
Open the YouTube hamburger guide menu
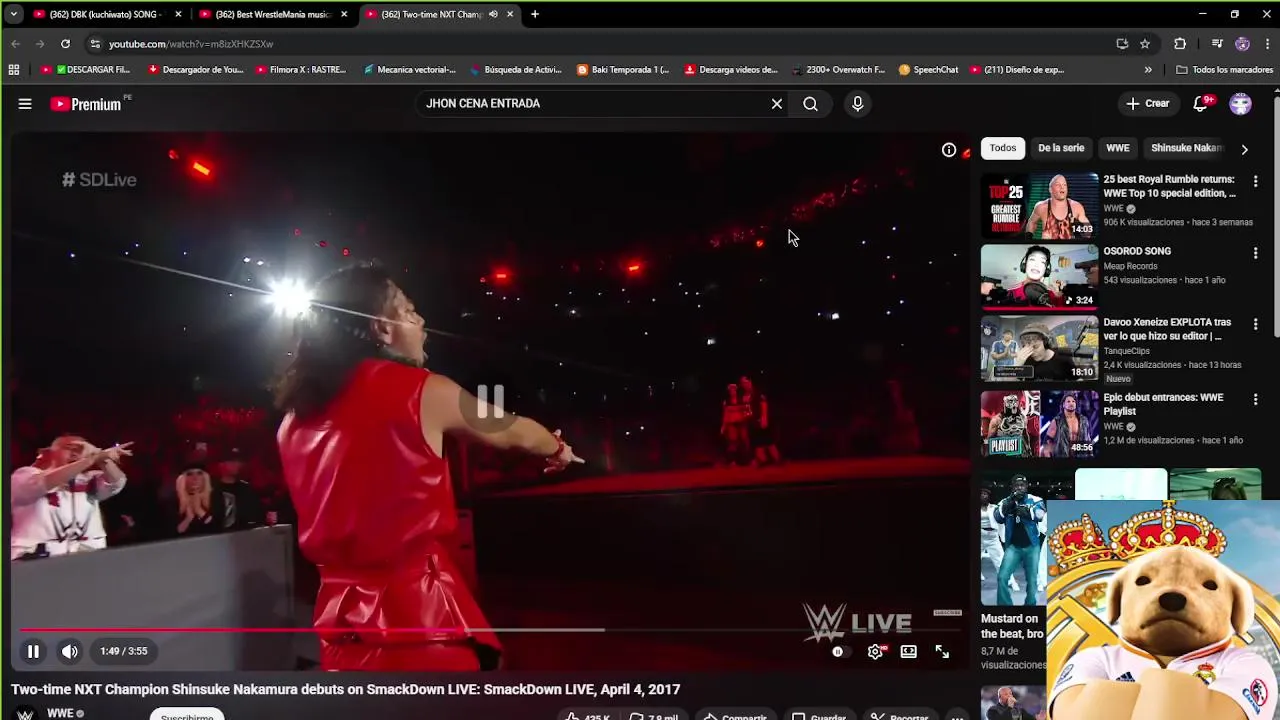tap(25, 104)
